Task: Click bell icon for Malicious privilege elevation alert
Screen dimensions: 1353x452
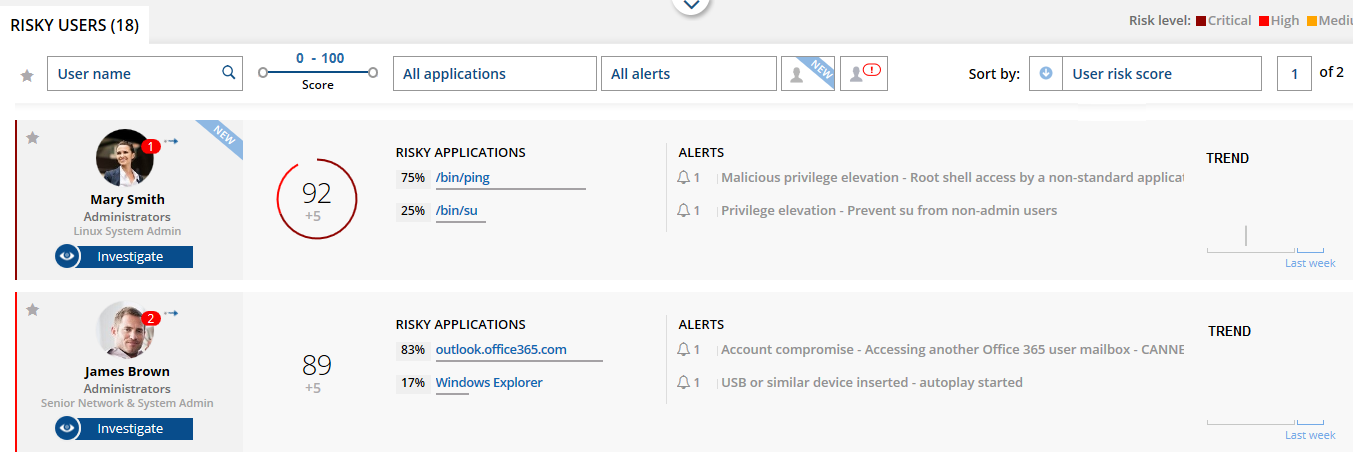Action: pyautogui.click(x=684, y=178)
